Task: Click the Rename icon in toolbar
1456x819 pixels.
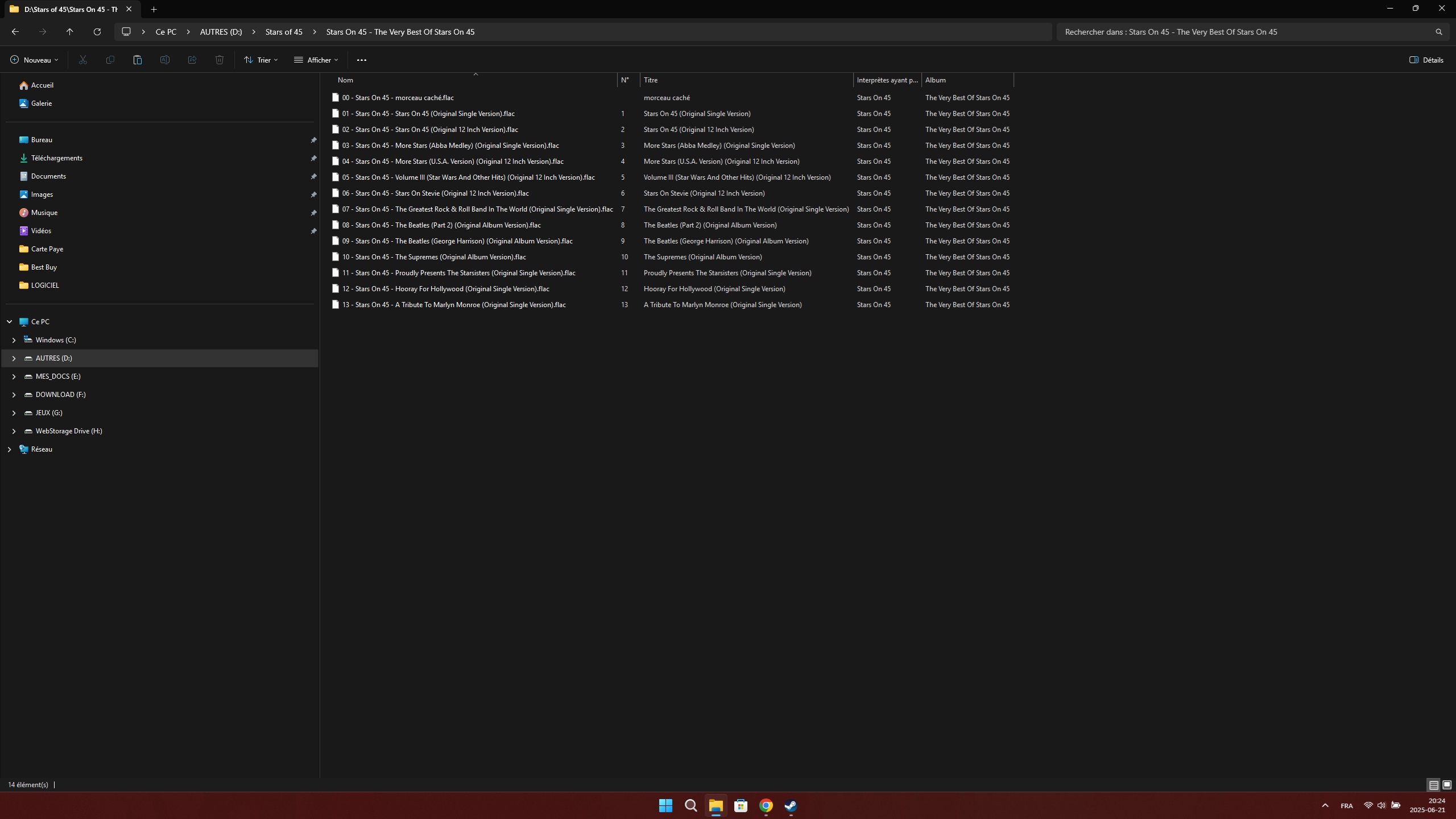Action: (165, 60)
